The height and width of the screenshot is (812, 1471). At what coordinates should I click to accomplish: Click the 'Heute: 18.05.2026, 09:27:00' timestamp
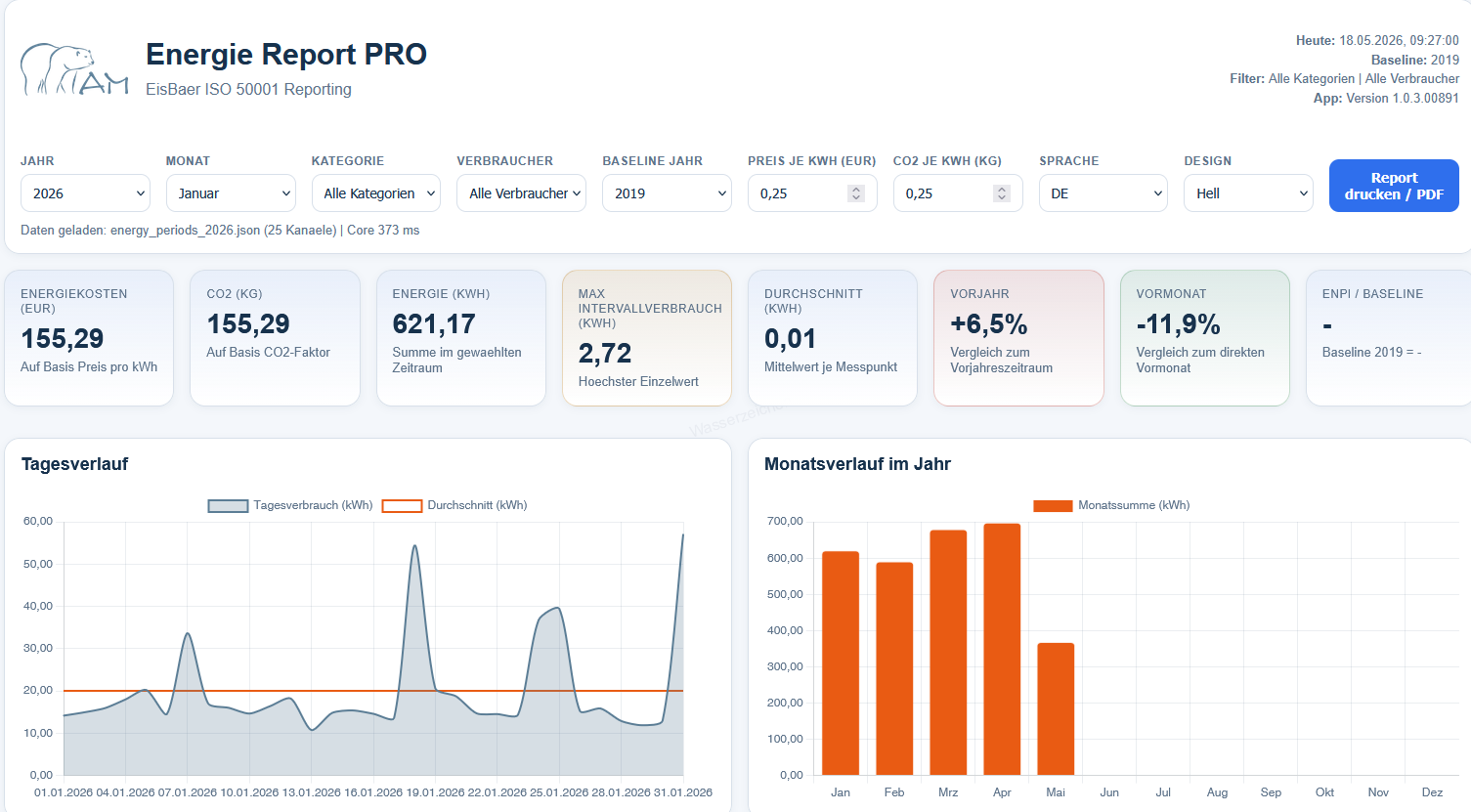point(1377,41)
